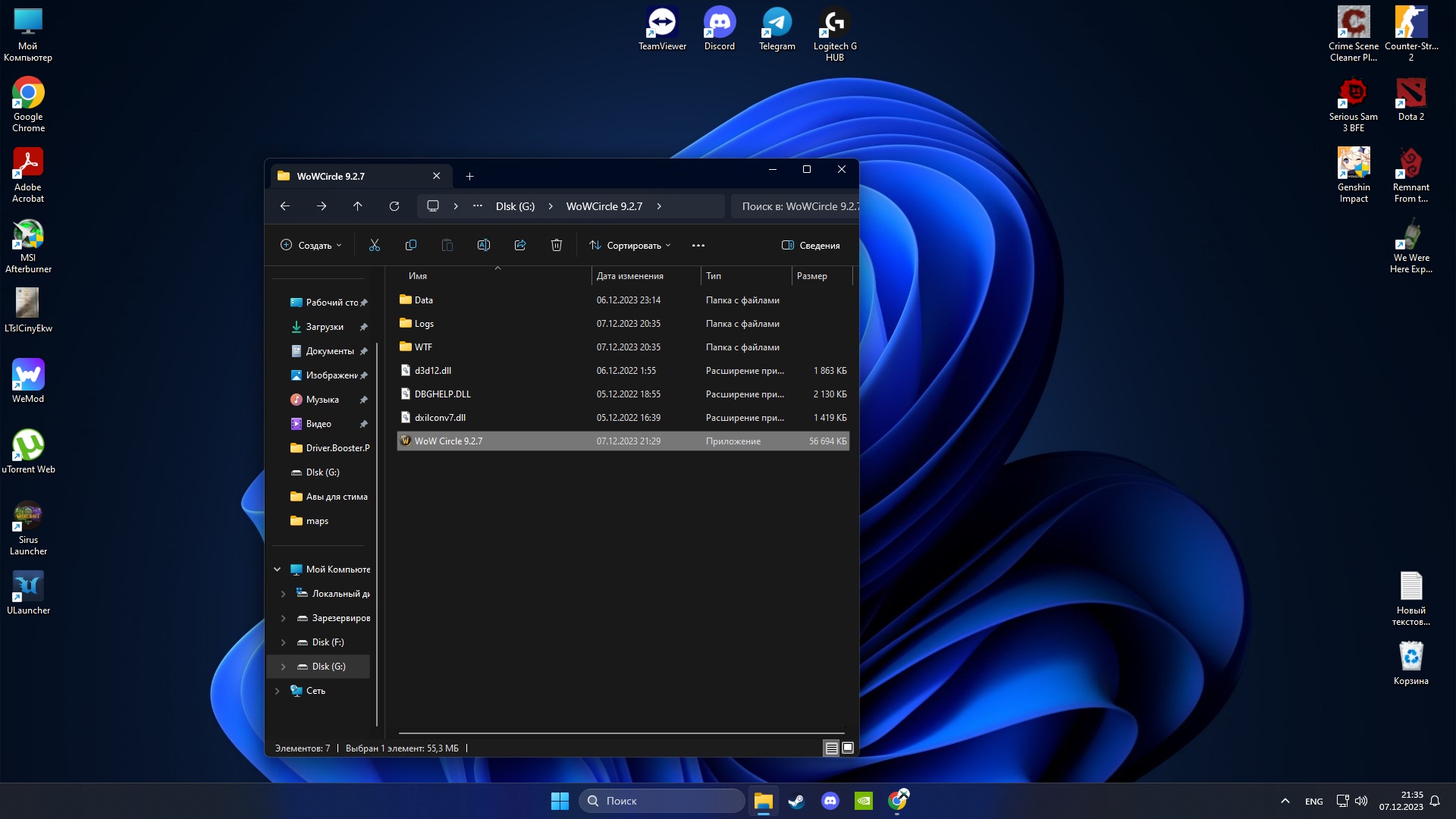This screenshot has width=1456, height=819.
Task: Open the Создать dropdown menu
Action: pyautogui.click(x=311, y=245)
